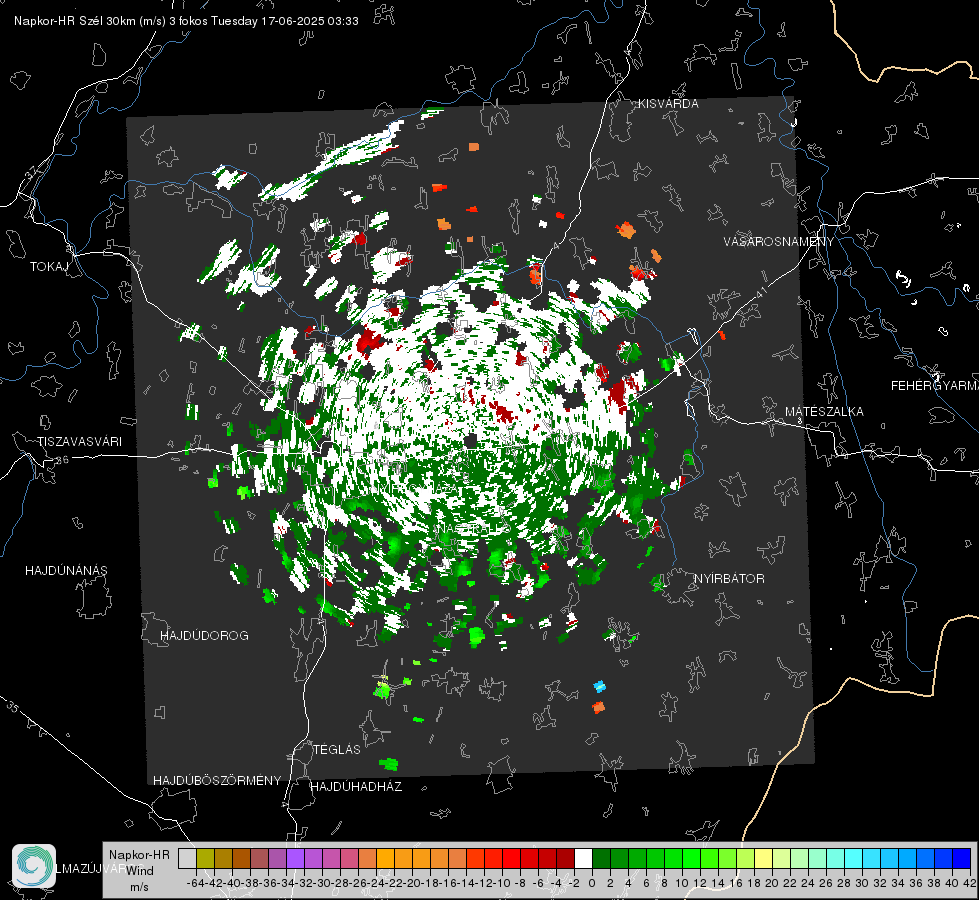Image resolution: width=979 pixels, height=900 pixels.
Task: Click the small cyan echo patch on radar
Action: pos(599,686)
